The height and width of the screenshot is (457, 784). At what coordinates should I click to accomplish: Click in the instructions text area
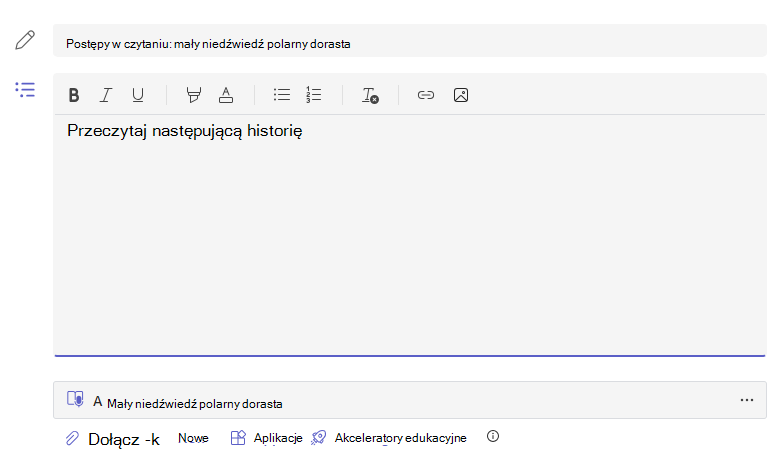tap(410, 235)
